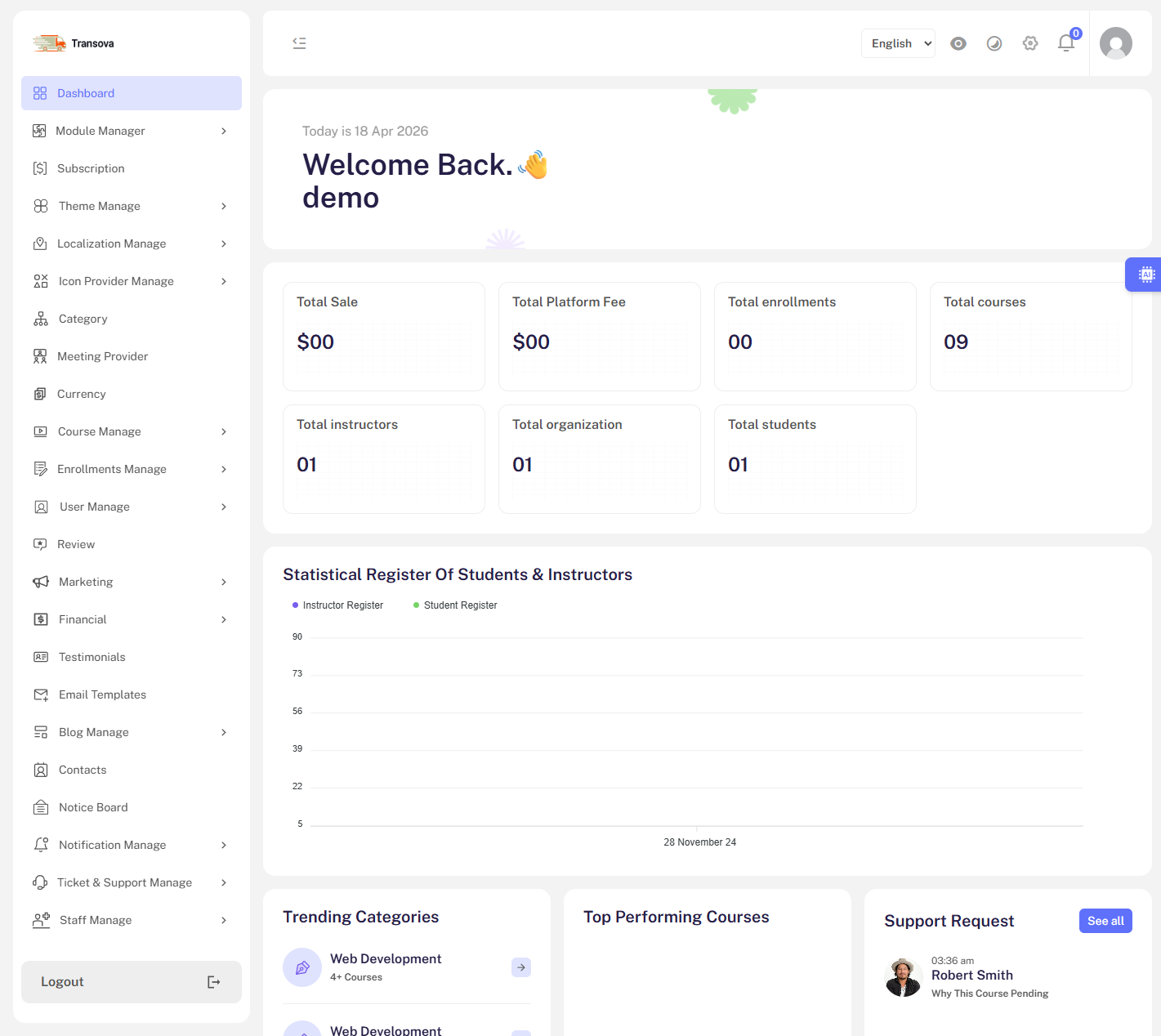The height and width of the screenshot is (1036, 1161).
Task: Open Notification Manage menu item
Action: click(x=132, y=845)
